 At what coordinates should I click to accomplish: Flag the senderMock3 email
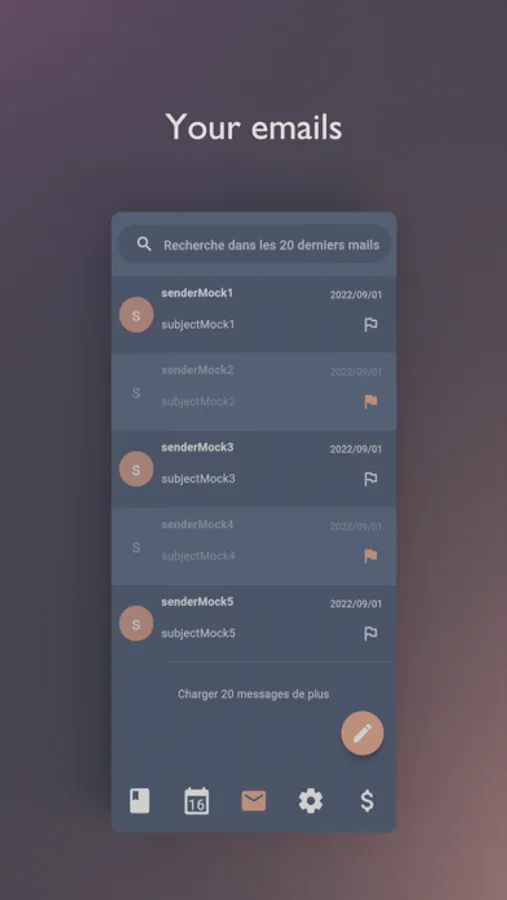point(371,479)
